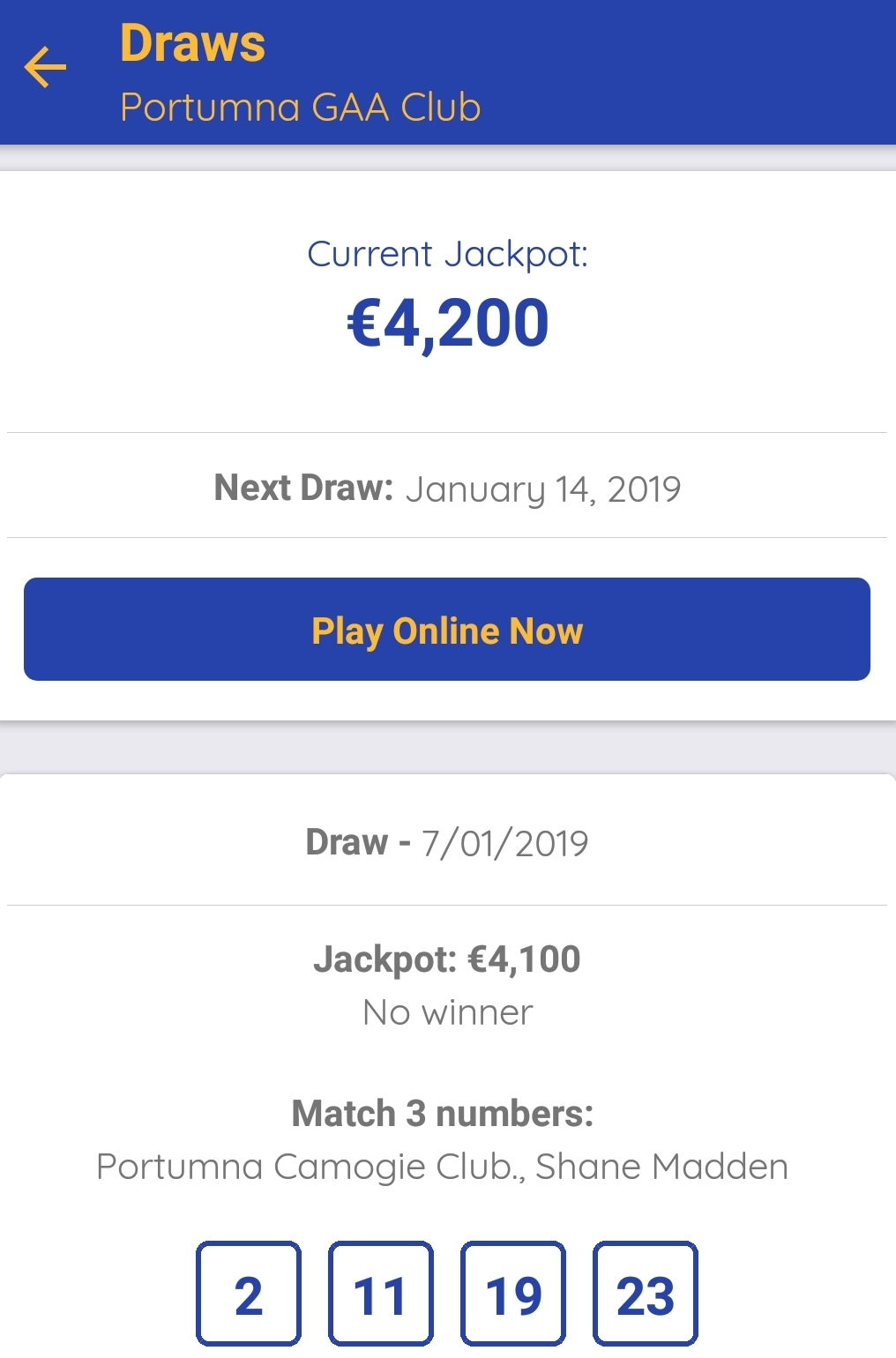Click the number 19 box
896x1358 pixels.
pyautogui.click(x=513, y=1294)
